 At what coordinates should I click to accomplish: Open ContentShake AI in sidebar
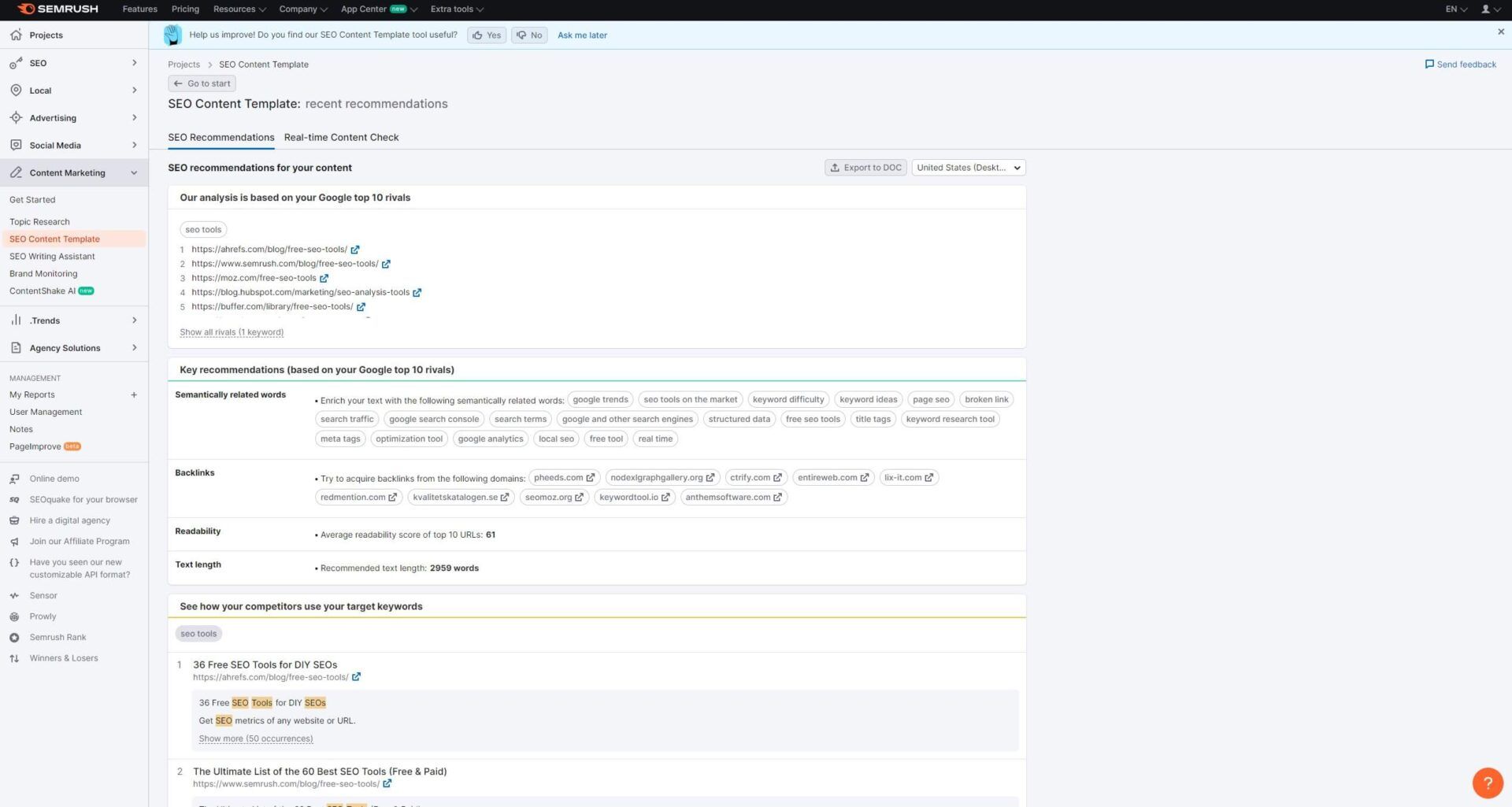(x=51, y=291)
